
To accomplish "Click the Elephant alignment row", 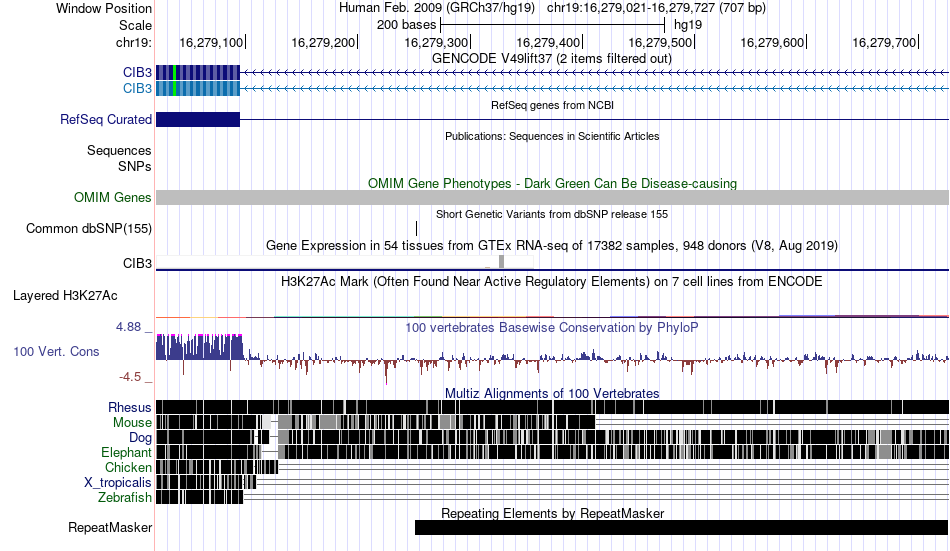I will click(553, 452).
